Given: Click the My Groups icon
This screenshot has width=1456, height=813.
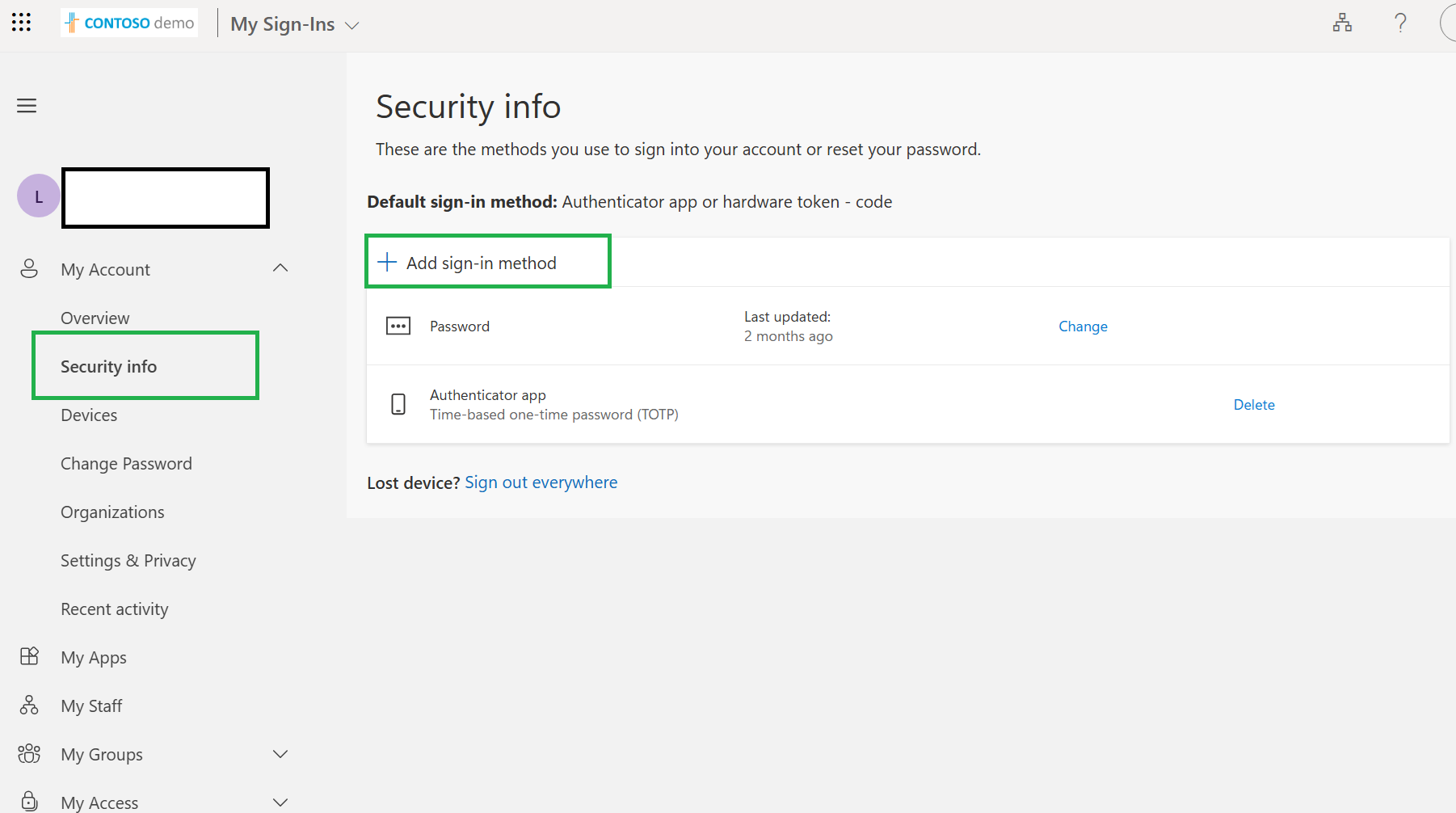Looking at the screenshot, I should coord(29,753).
